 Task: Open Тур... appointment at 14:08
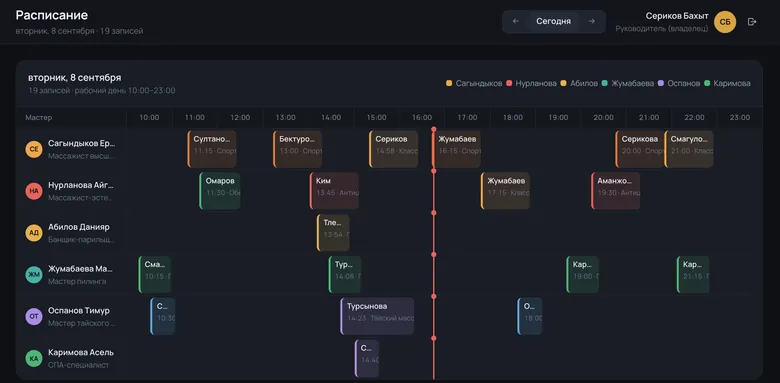(345, 275)
